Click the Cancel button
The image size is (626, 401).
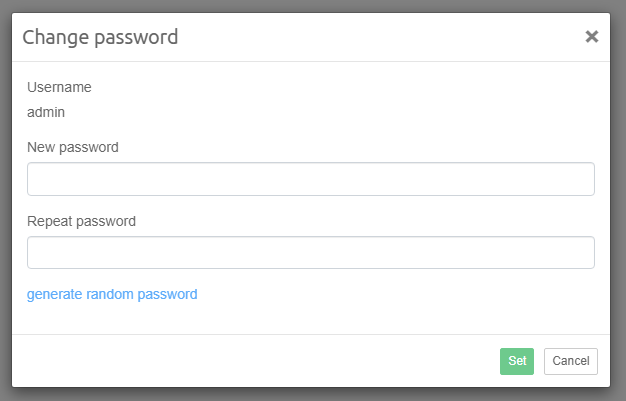click(x=570, y=361)
